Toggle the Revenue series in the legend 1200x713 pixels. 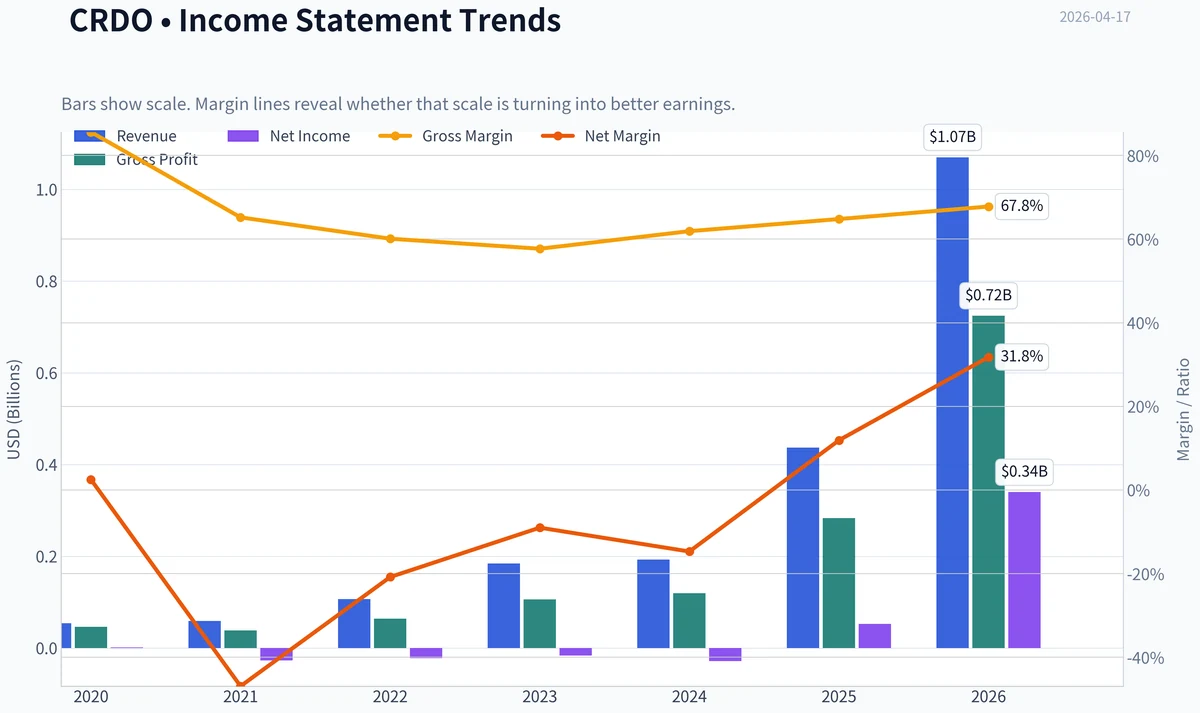[x=125, y=136]
